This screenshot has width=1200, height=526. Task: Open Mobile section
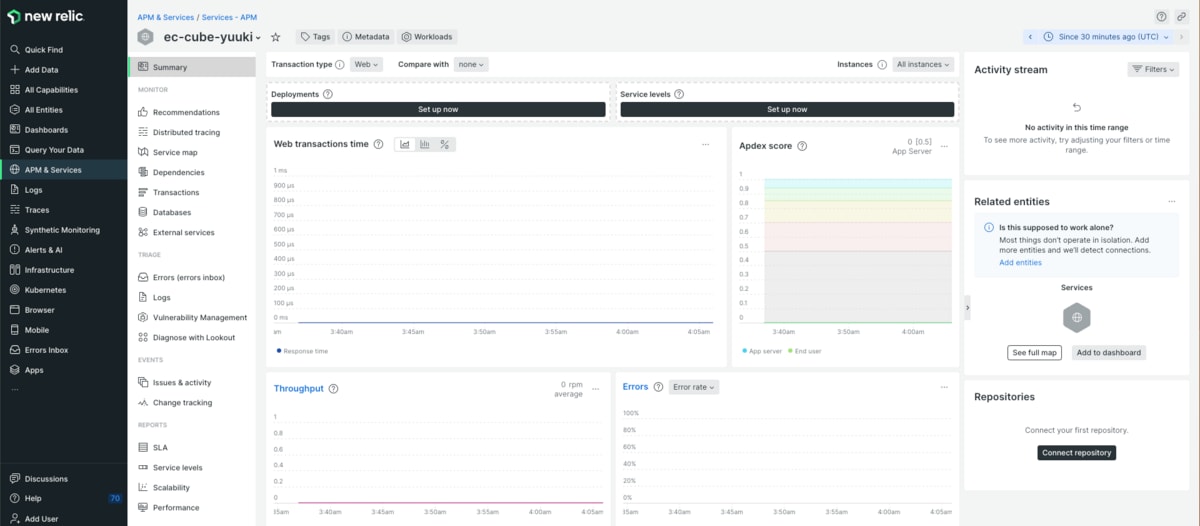tap(36, 330)
